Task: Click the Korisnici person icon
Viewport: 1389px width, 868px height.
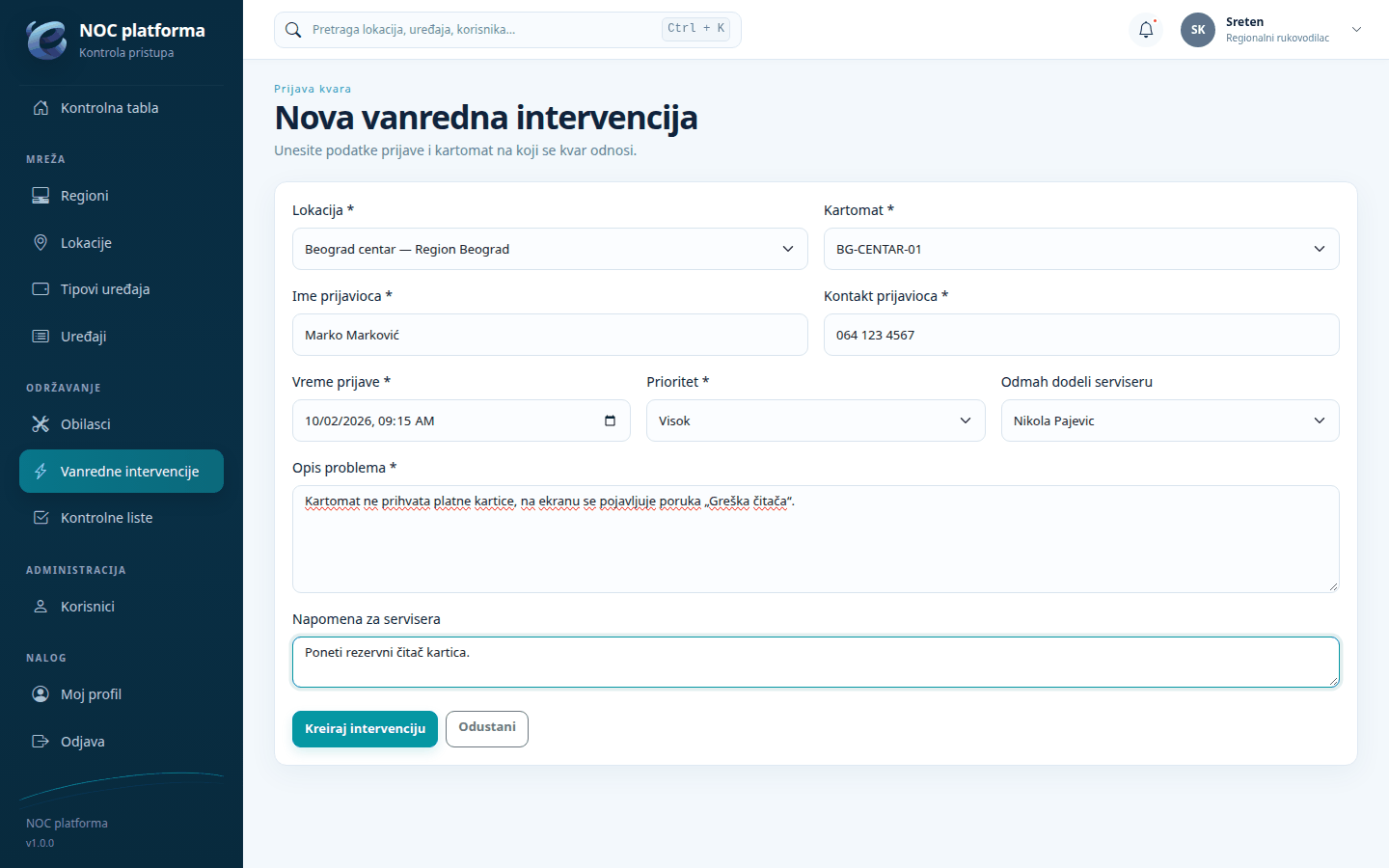Action: [x=41, y=607]
